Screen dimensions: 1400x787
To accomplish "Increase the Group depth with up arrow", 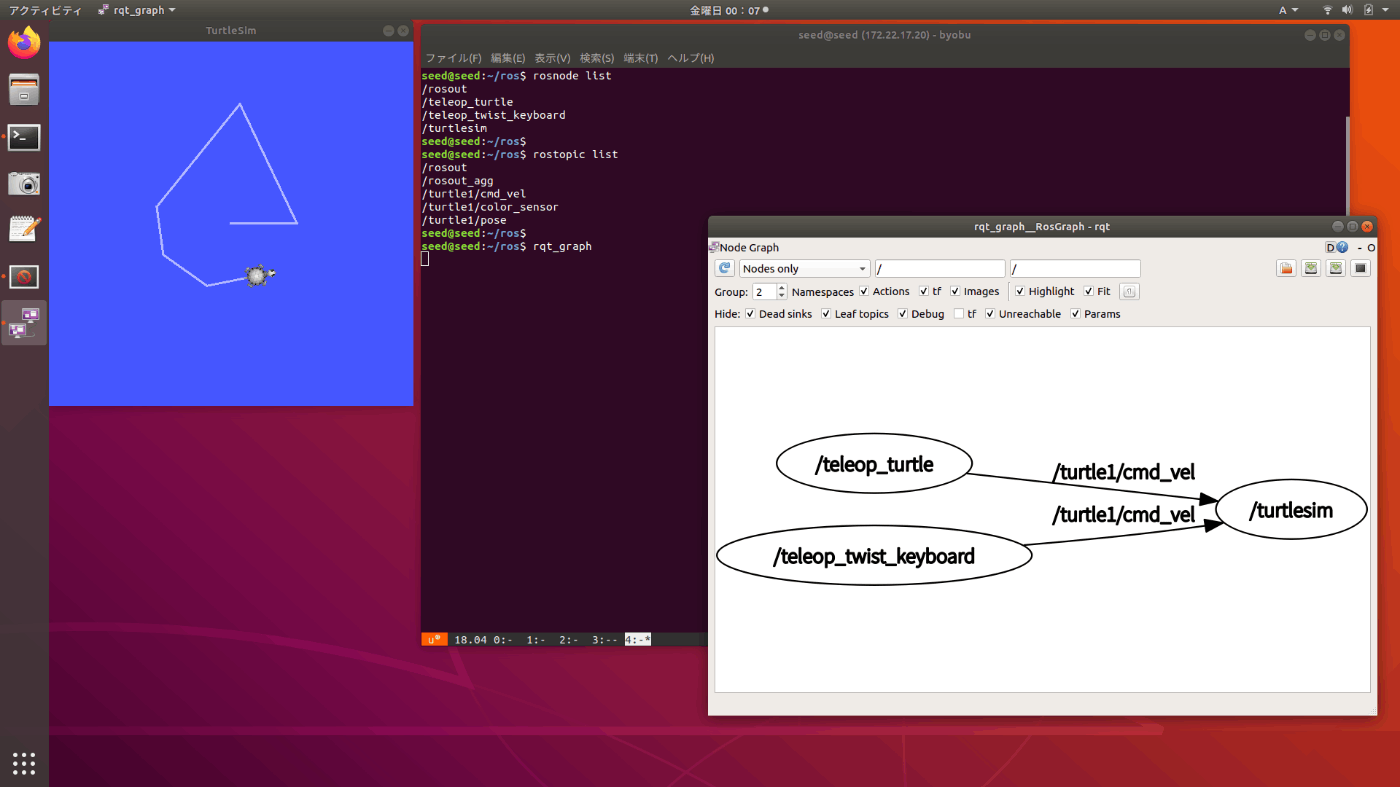I will 782,288.
